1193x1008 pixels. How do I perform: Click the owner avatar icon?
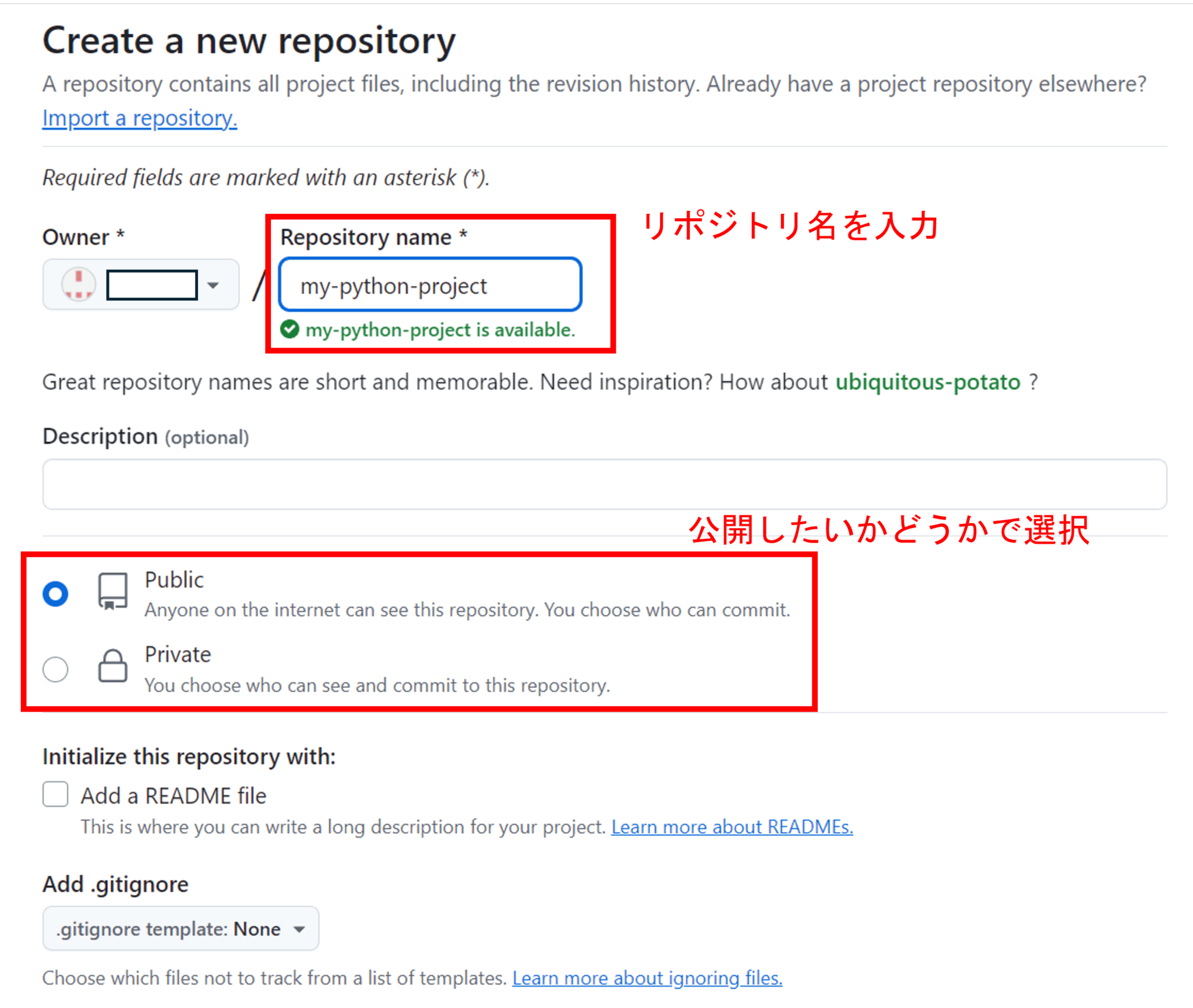pyautogui.click(x=79, y=285)
